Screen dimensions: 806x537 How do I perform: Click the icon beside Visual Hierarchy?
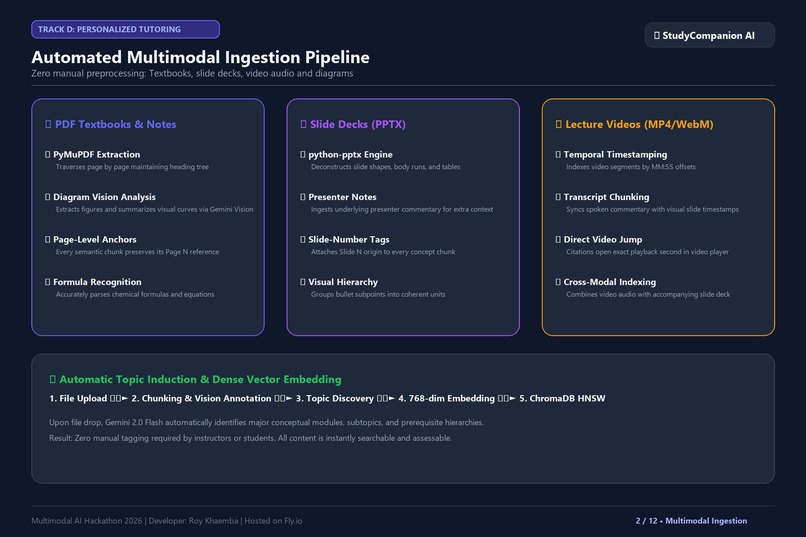(x=303, y=282)
